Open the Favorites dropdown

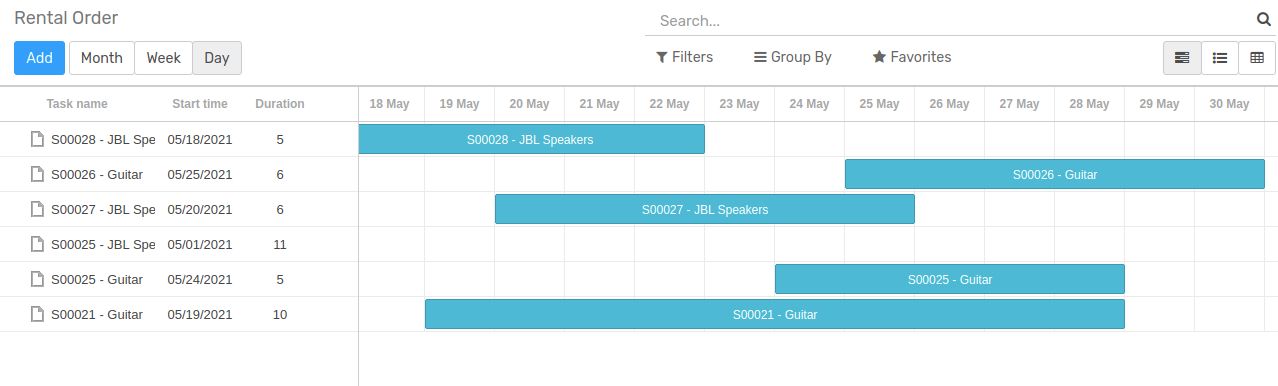click(x=912, y=57)
